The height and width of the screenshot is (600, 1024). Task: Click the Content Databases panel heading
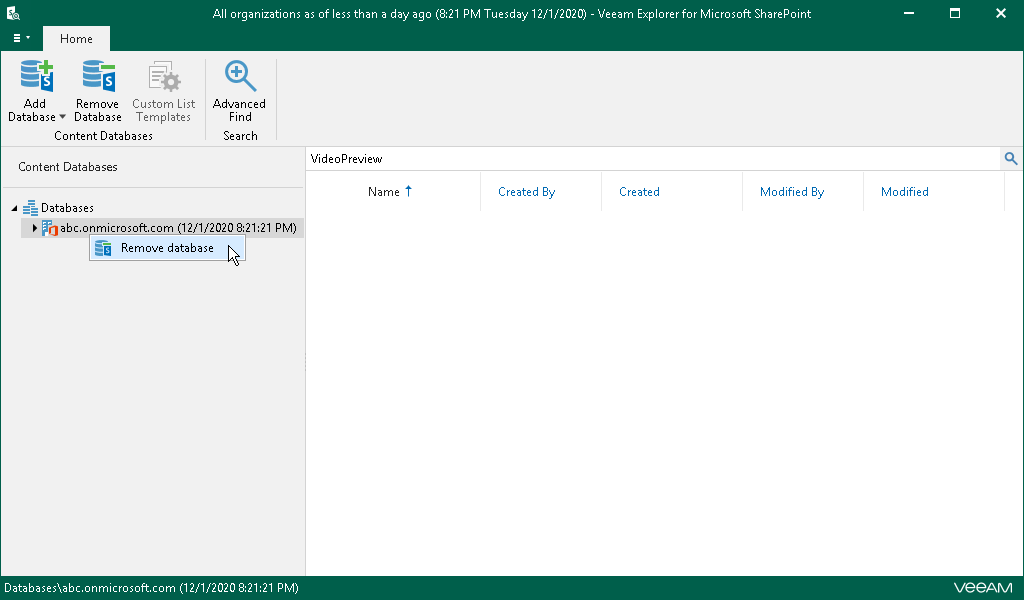tap(68, 167)
